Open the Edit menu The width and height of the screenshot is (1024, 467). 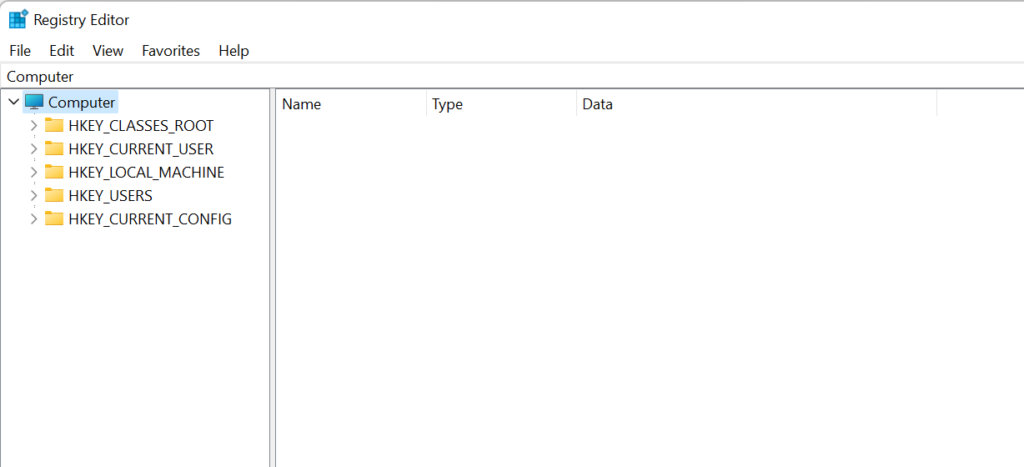point(62,50)
